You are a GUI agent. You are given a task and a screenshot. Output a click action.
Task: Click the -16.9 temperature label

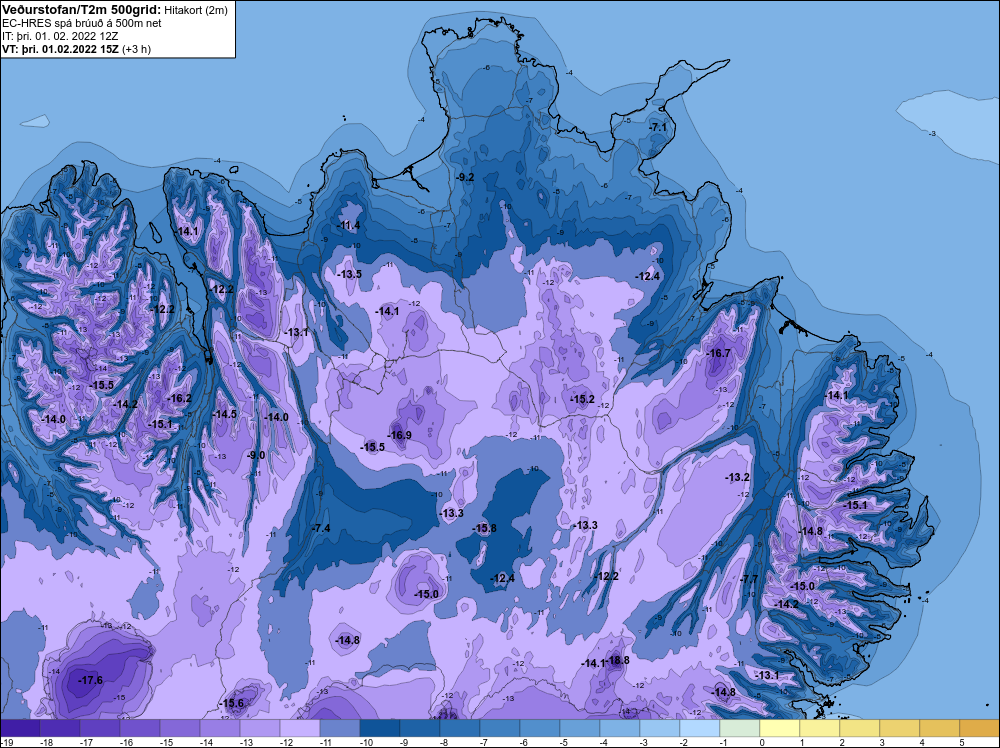399,436
